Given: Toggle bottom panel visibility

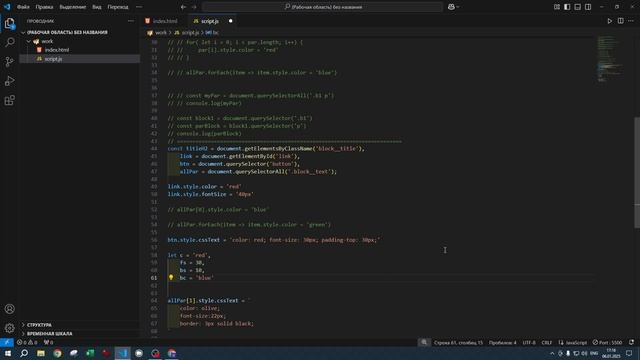Looking at the screenshot, I should click(578, 7).
